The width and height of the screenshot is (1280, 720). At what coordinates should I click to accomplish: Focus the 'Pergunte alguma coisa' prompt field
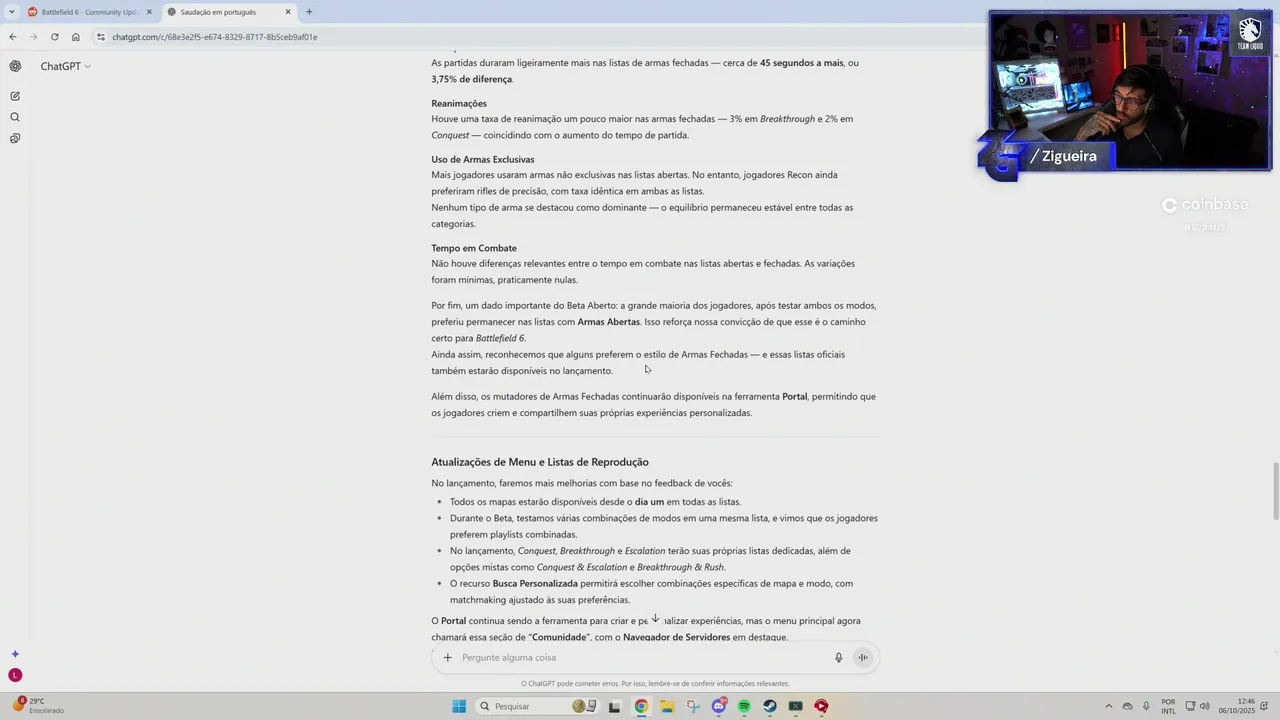[x=640, y=657]
